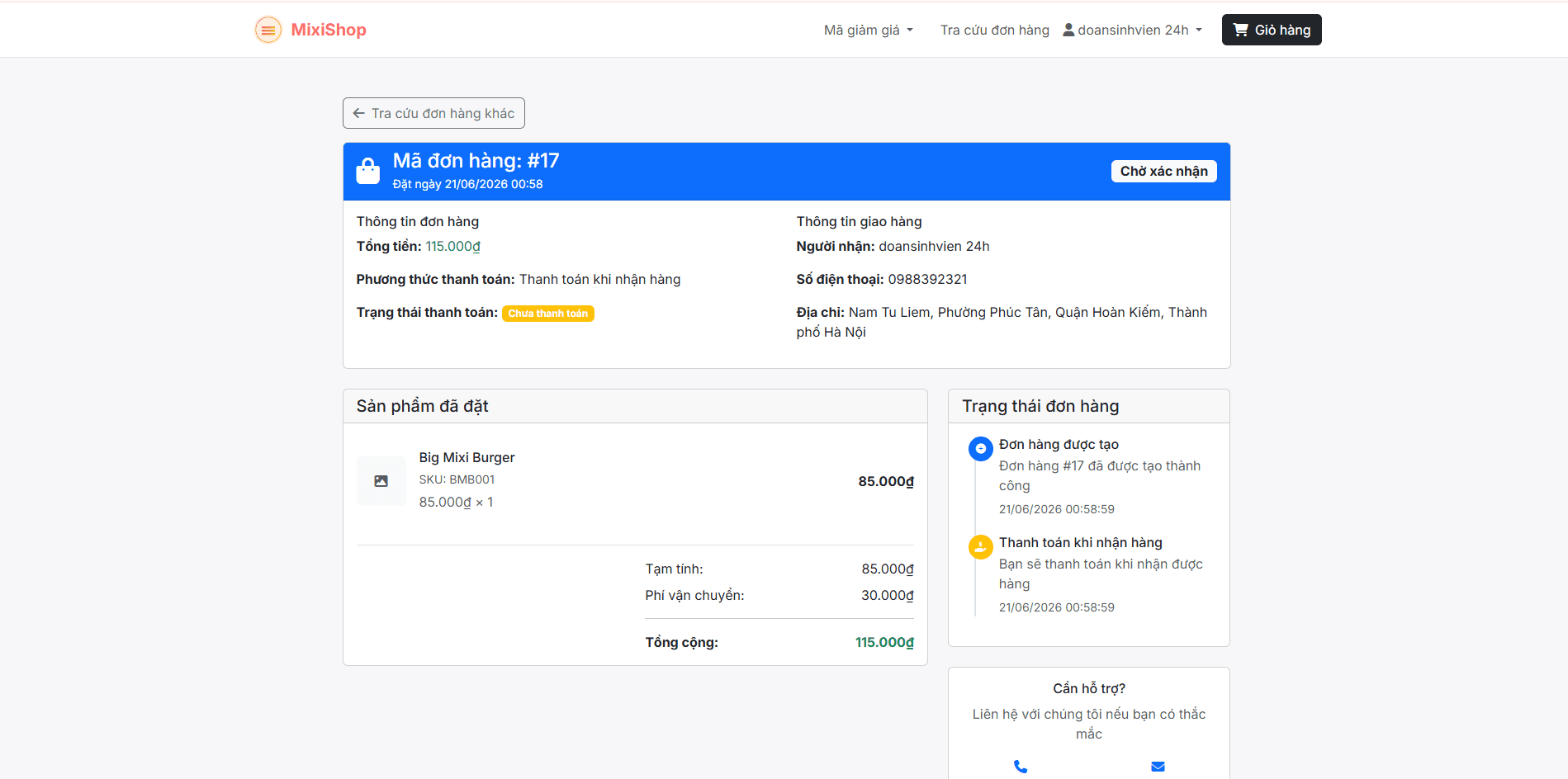The image size is (1568, 779).
Task: Expand the Mã giảm giá dropdown
Action: pos(869,30)
